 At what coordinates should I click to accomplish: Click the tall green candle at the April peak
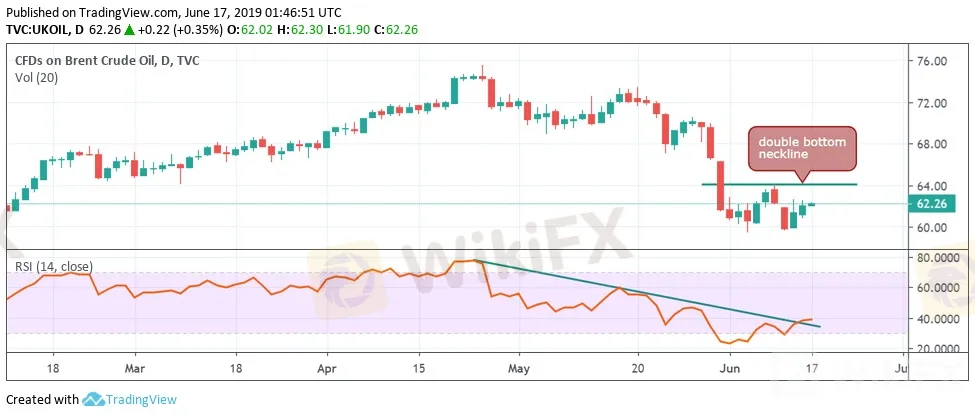click(454, 89)
